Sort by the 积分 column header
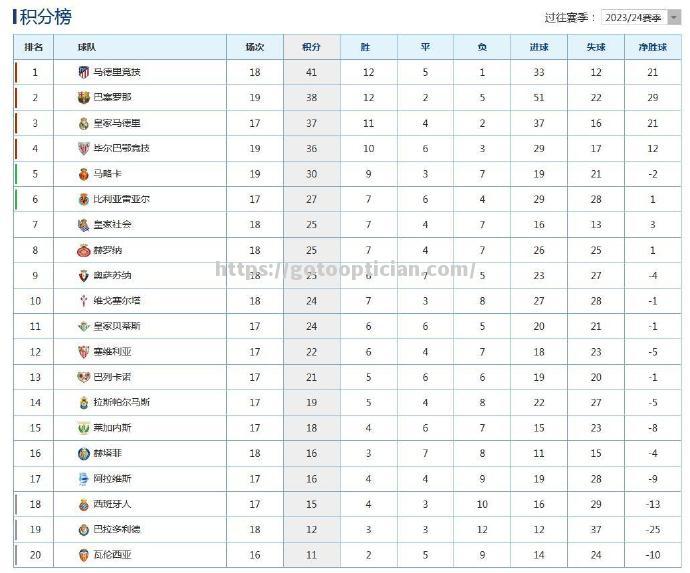Screen dimensions: 690x573 coord(312,47)
